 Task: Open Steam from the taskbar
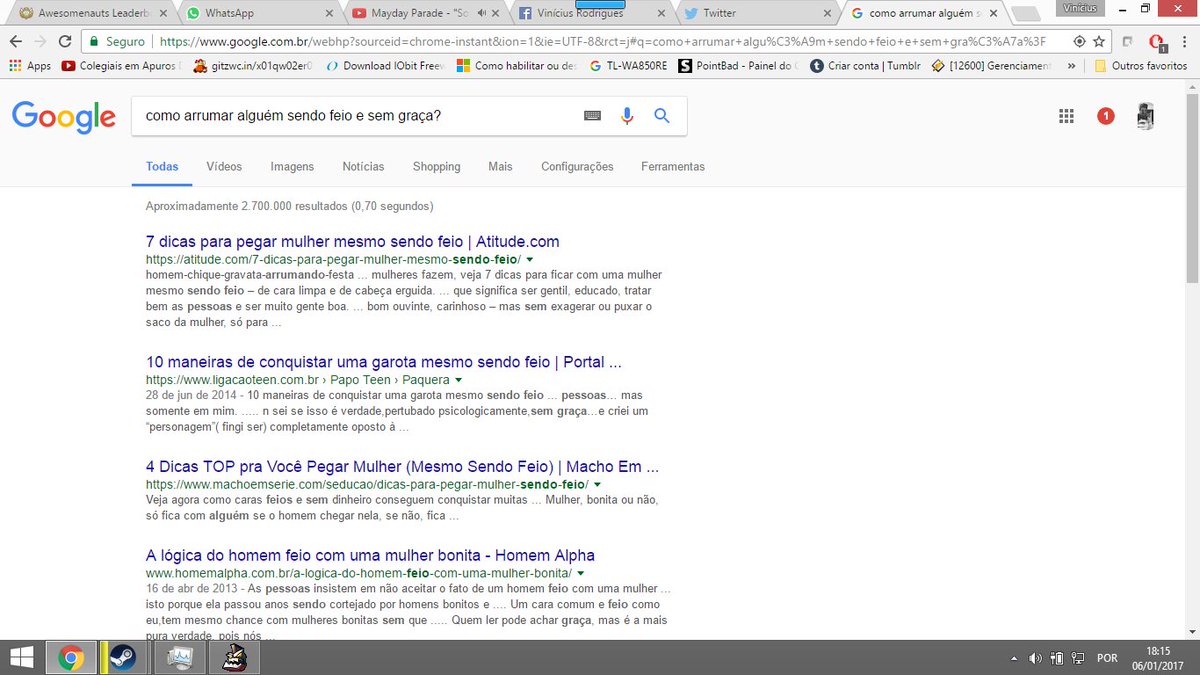coord(122,658)
